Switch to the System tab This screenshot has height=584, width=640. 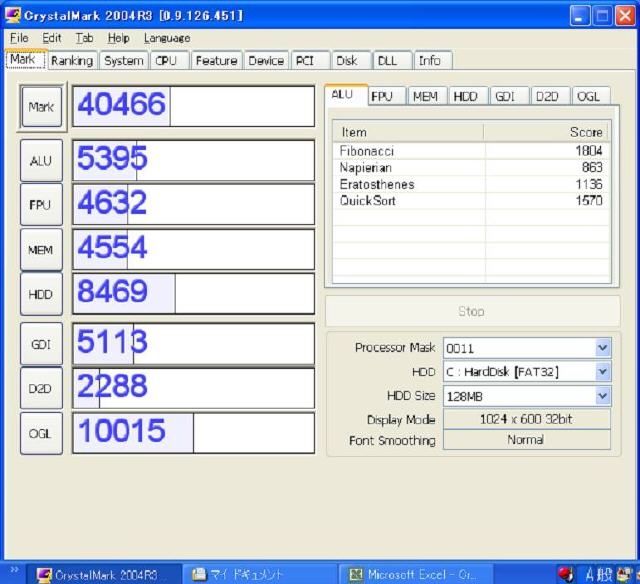coord(124,61)
